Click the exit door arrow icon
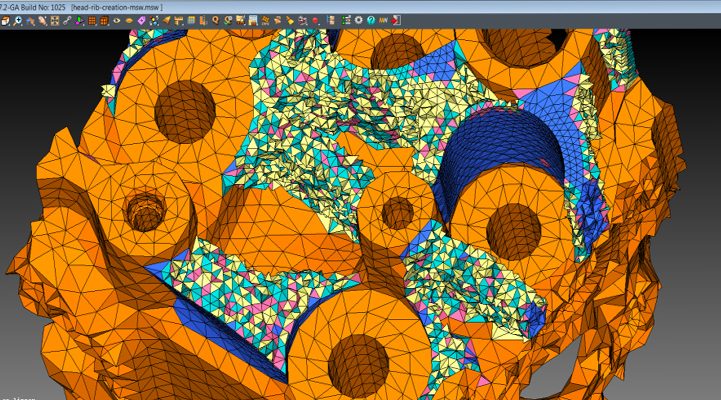 [397, 20]
